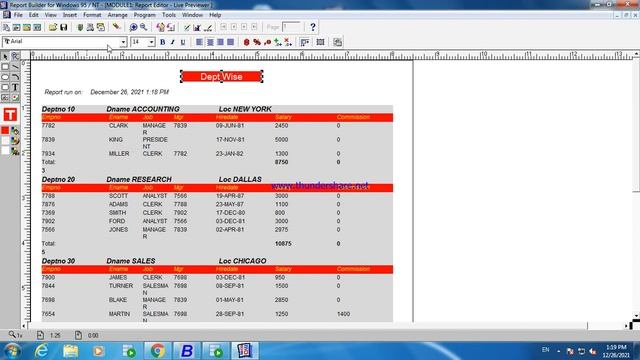
Task: Click the Zoom Out magnifier icon
Action: click(x=144, y=27)
